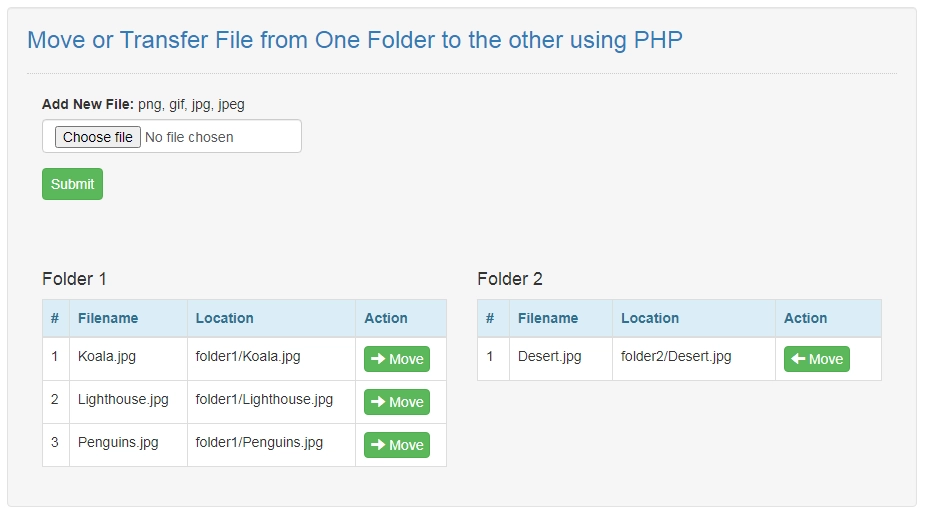This screenshot has height=516, width=925.
Task: Click the Action column header in Folder 2
Action: click(x=805, y=318)
